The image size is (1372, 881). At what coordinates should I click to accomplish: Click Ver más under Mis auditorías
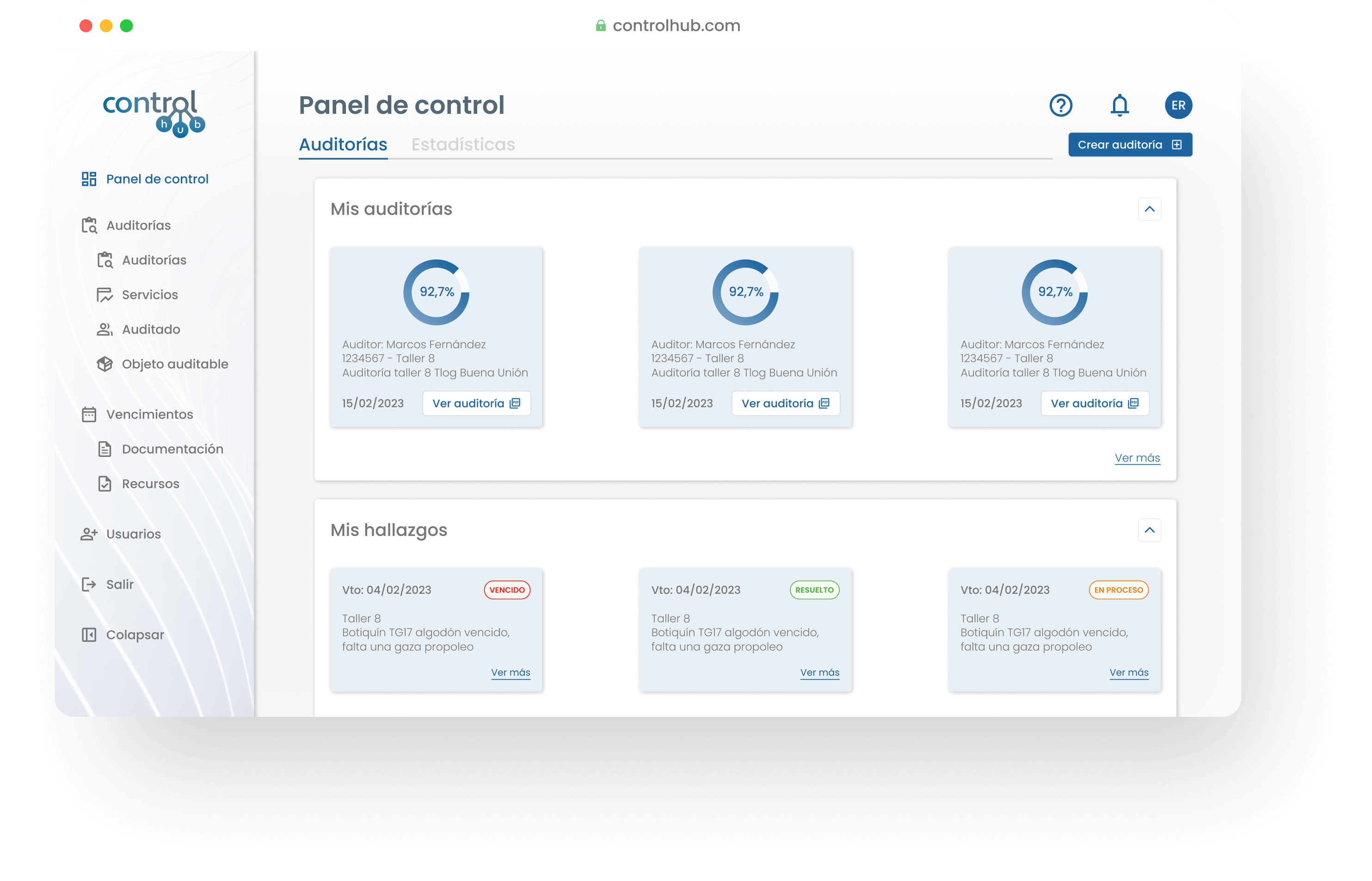click(1137, 458)
